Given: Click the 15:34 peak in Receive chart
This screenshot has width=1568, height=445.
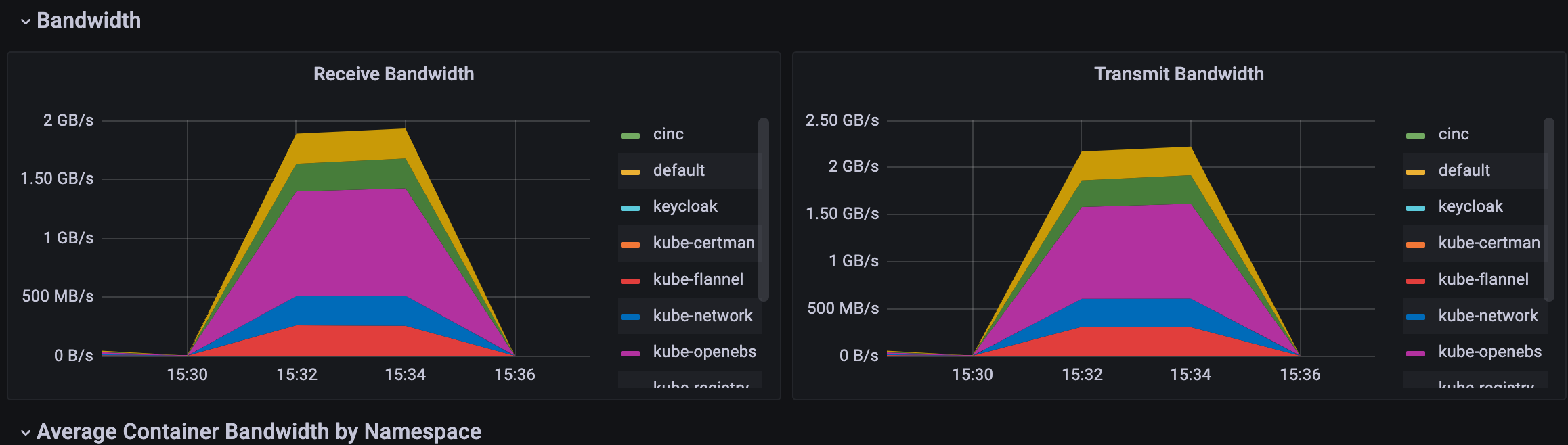Looking at the screenshot, I should click(x=405, y=128).
